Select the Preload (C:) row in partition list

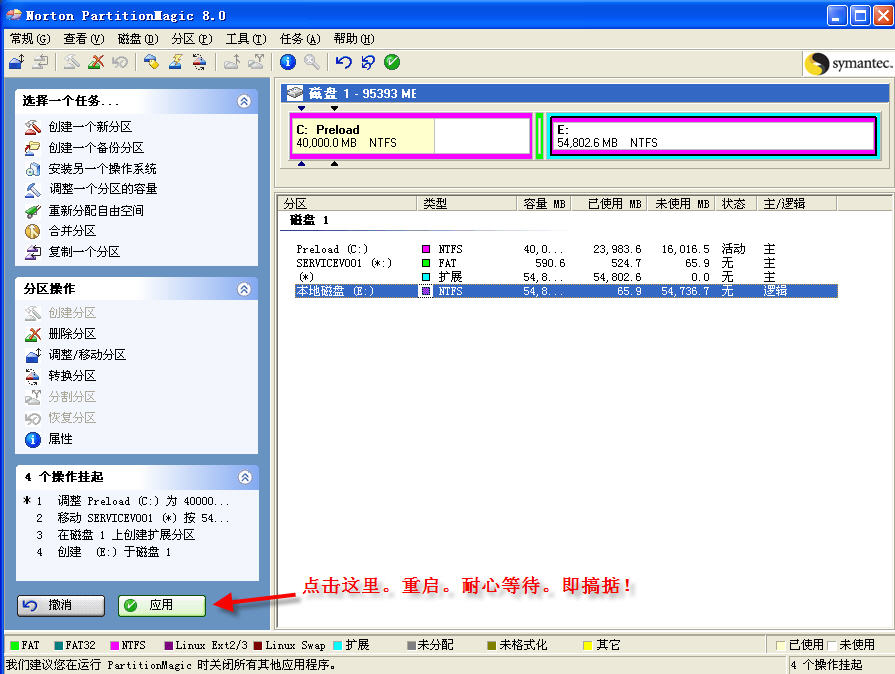565,249
